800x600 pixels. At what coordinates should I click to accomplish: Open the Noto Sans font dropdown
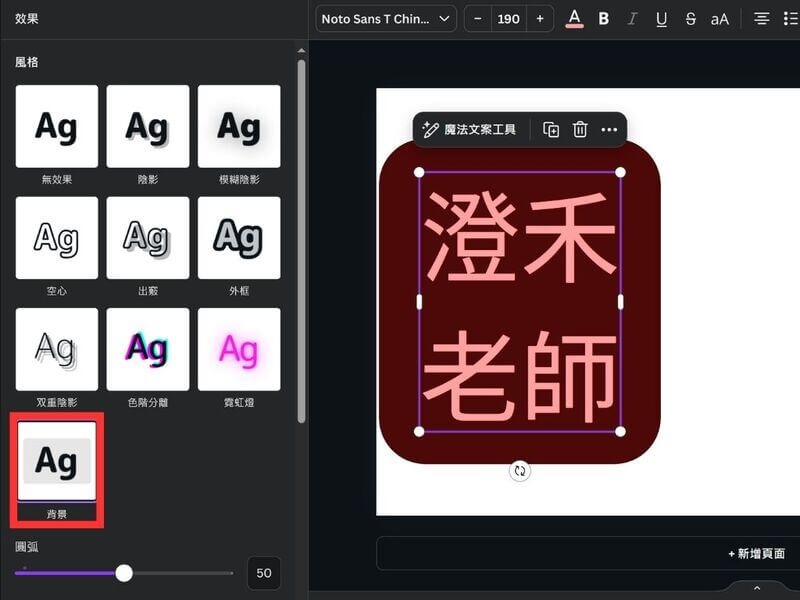pos(386,19)
